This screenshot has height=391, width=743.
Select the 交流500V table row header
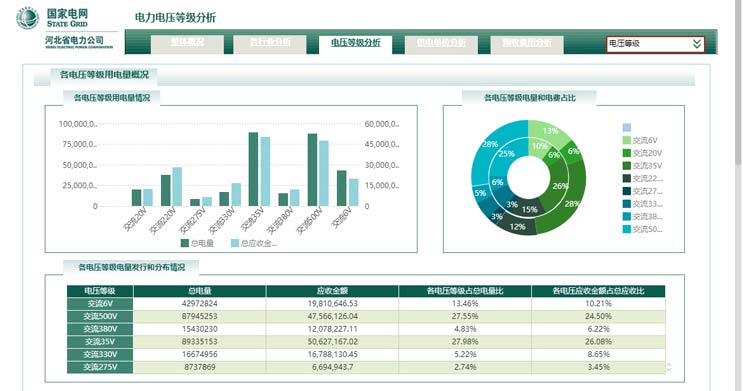click(100, 317)
